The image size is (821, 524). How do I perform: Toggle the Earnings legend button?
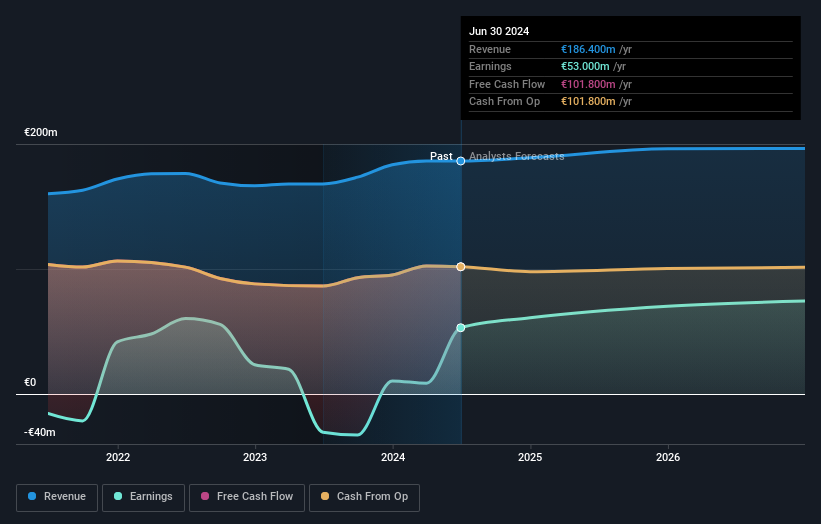143,497
